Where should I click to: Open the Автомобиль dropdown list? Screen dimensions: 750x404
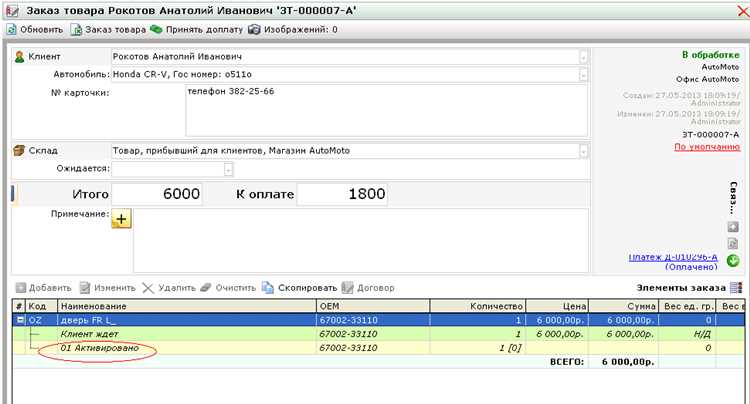click(x=583, y=75)
